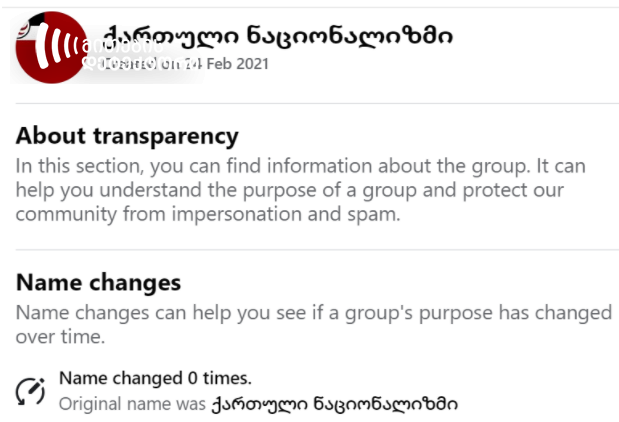This screenshot has width=619, height=422.
Task: Click line Name changes can help you
Action: pyautogui.click(x=314, y=313)
